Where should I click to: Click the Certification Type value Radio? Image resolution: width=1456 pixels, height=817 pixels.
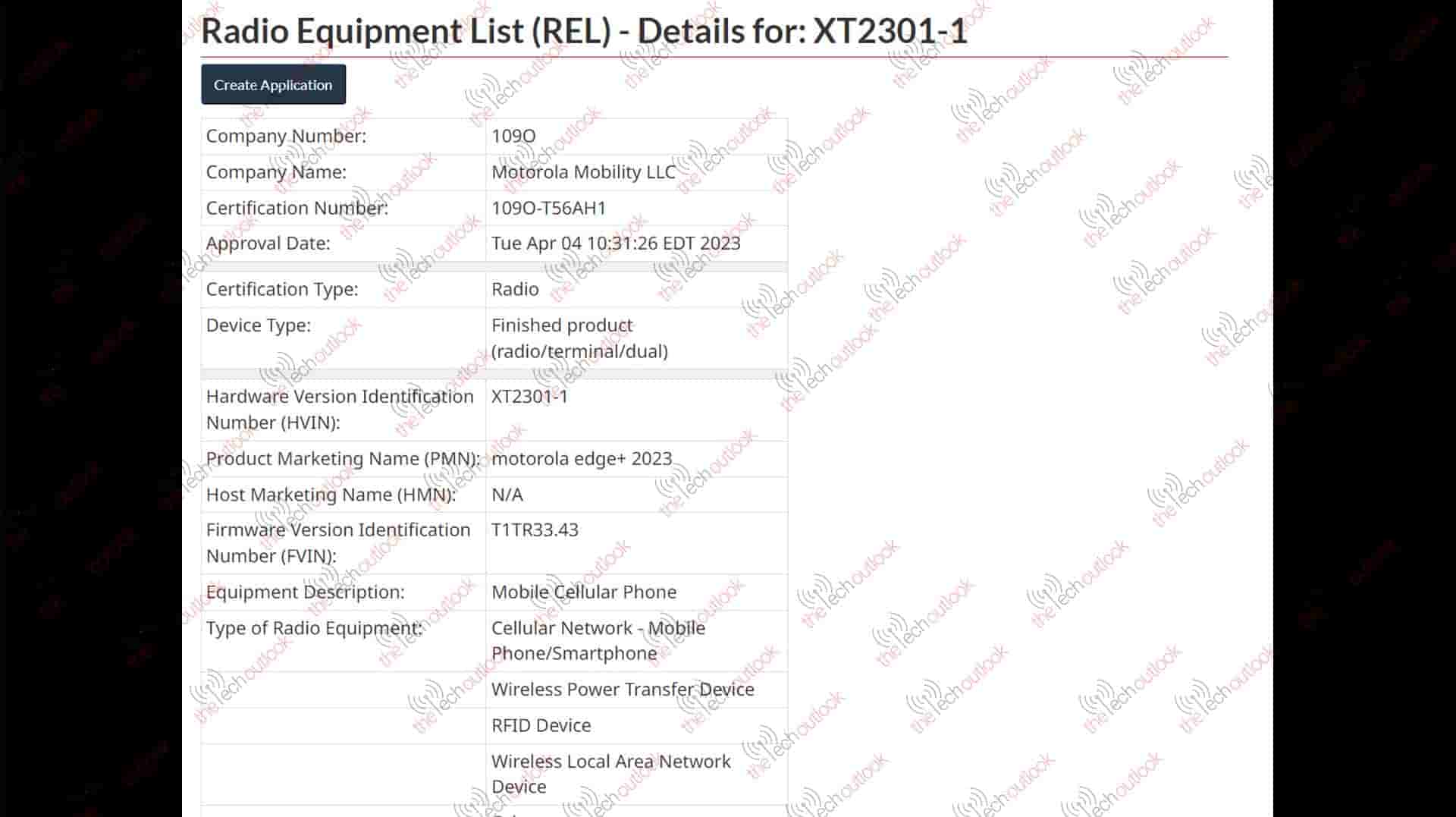click(x=515, y=290)
